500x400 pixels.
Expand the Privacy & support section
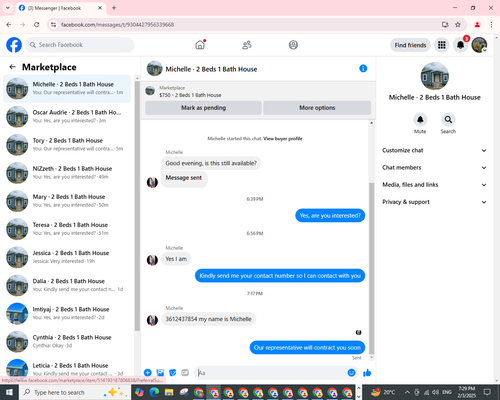(434, 202)
